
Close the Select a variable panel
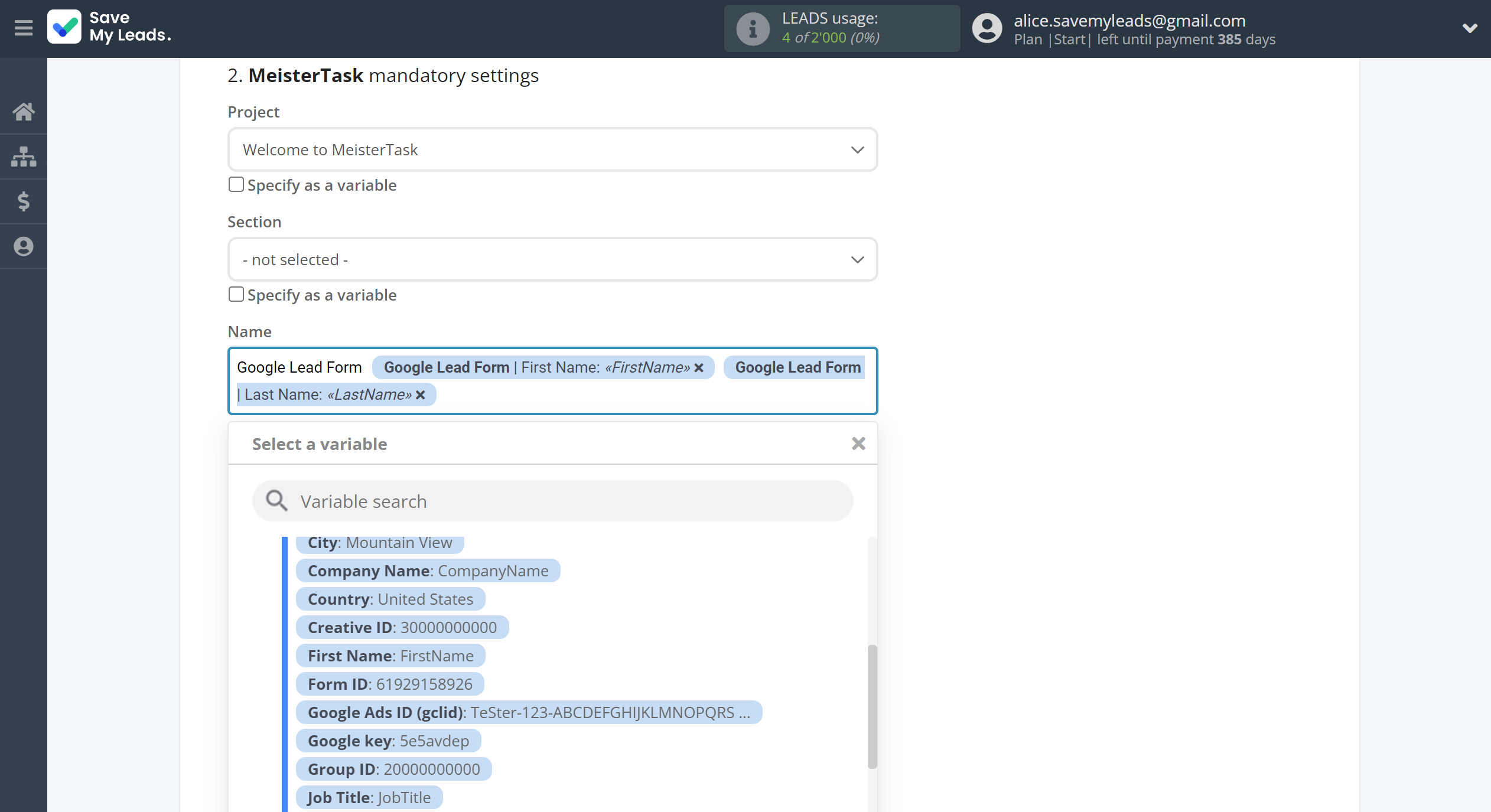pos(858,443)
